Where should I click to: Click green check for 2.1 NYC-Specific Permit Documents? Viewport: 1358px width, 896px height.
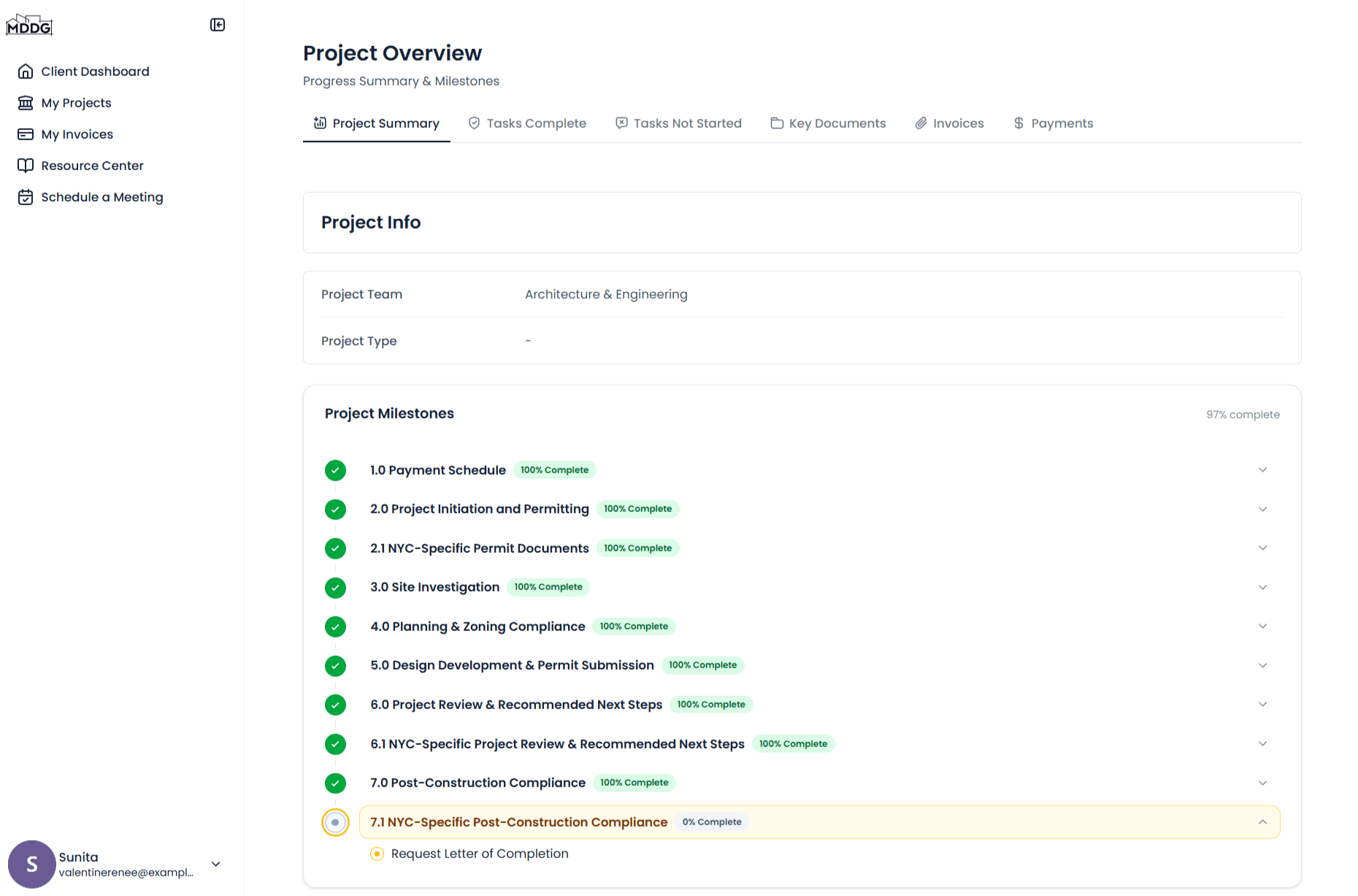pos(335,548)
